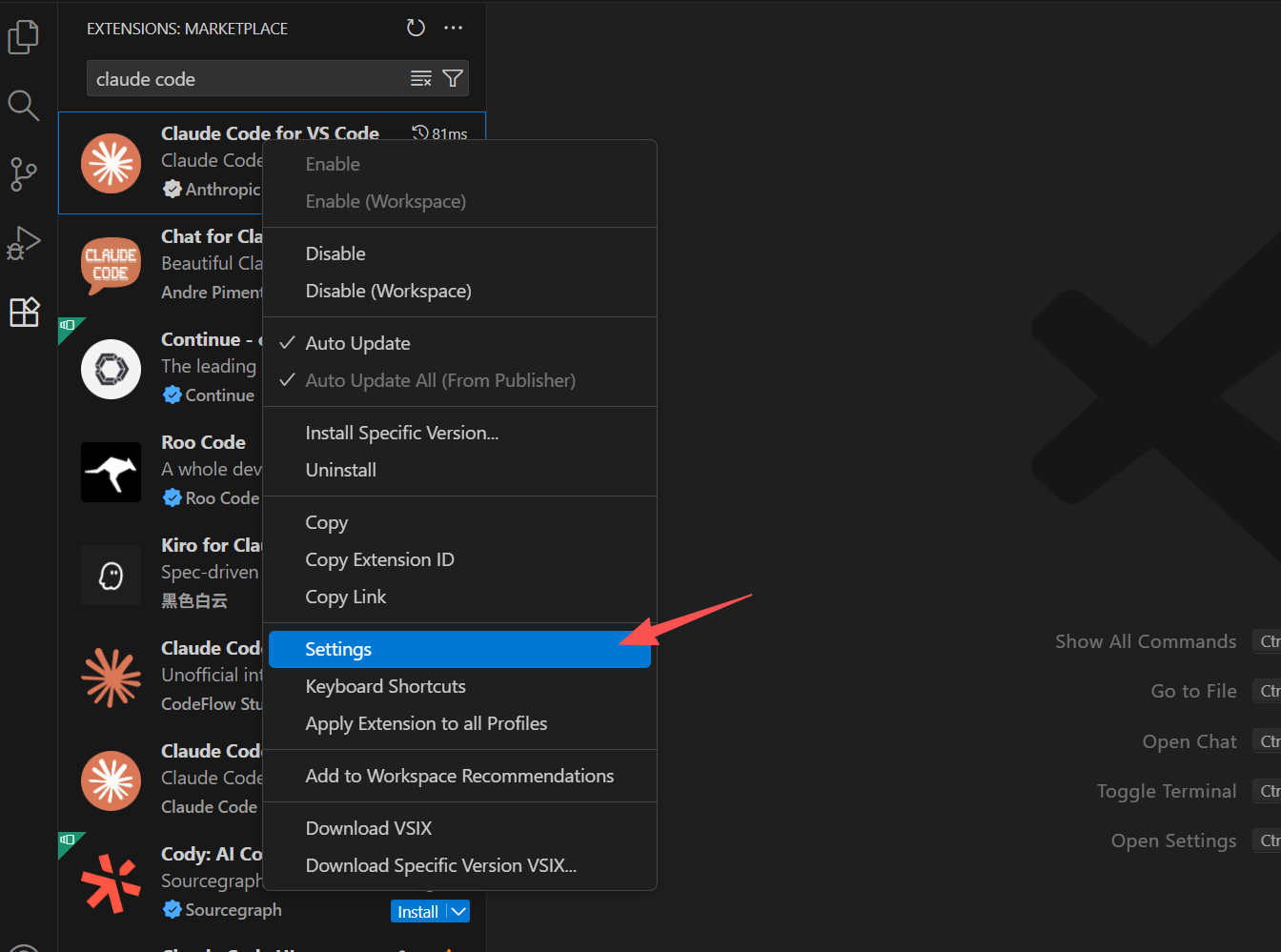This screenshot has width=1281, height=952.
Task: Select Install Specific Version option
Action: point(401,433)
